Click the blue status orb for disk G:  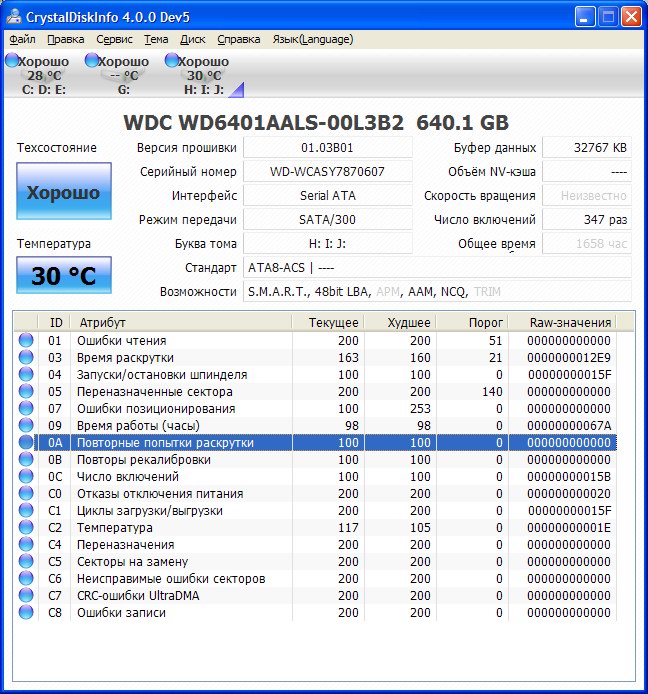coord(92,61)
